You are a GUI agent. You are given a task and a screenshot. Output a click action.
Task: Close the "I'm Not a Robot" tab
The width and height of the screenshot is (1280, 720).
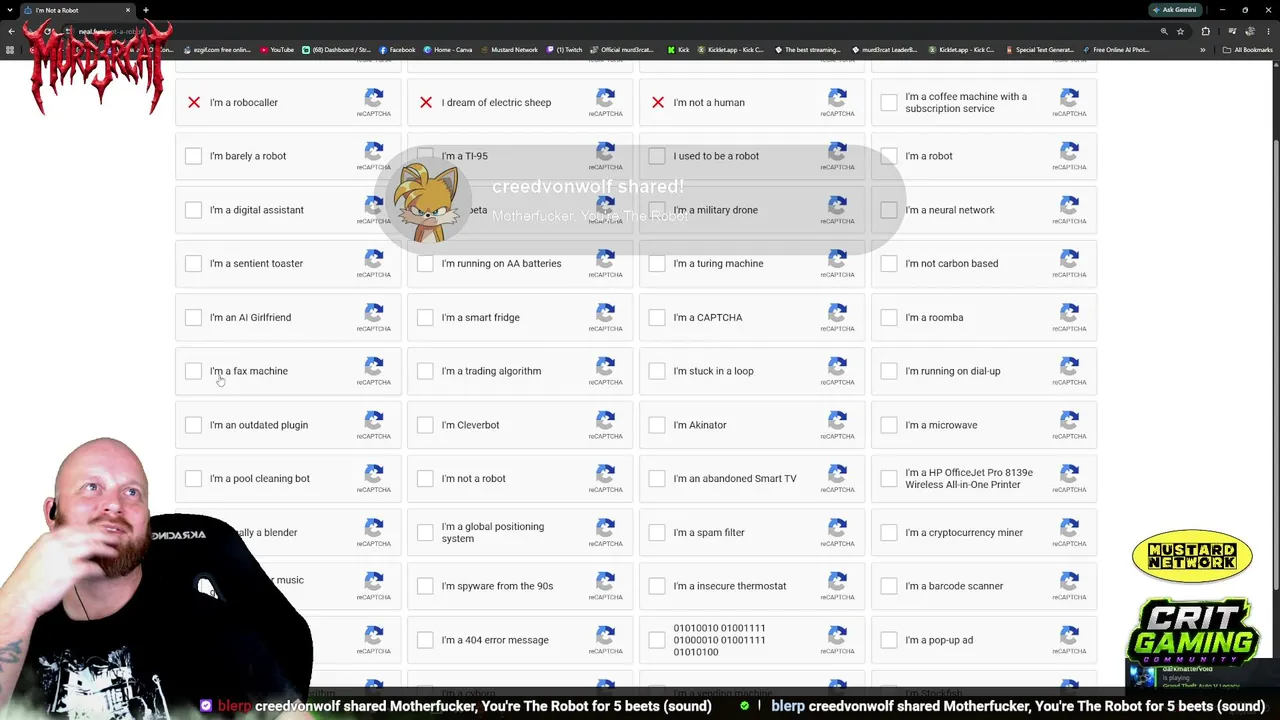tap(128, 10)
